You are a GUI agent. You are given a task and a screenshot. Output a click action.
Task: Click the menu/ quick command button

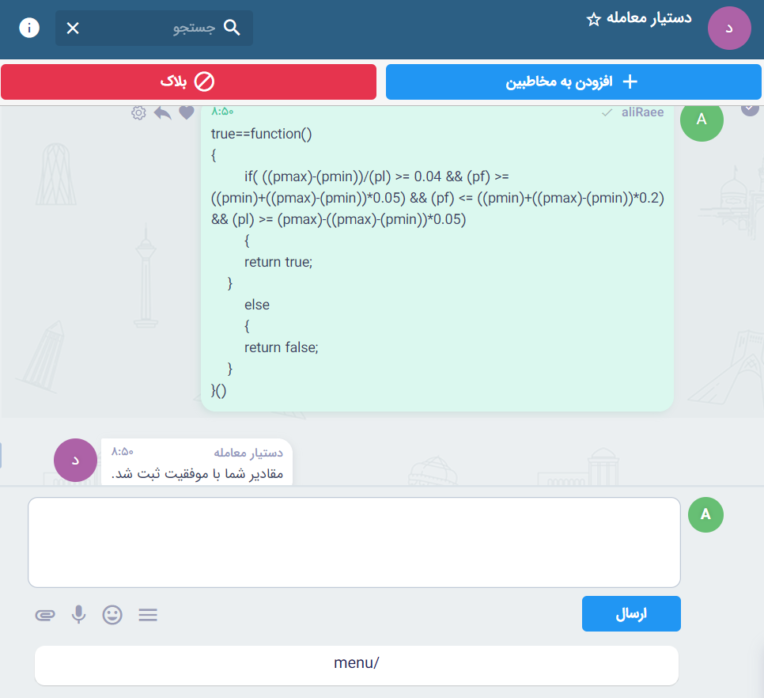click(x=357, y=665)
